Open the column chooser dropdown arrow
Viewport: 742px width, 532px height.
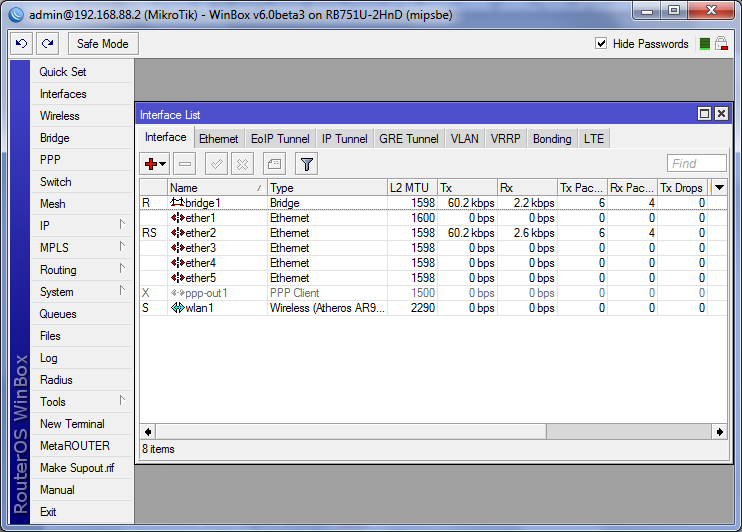pyautogui.click(x=719, y=187)
